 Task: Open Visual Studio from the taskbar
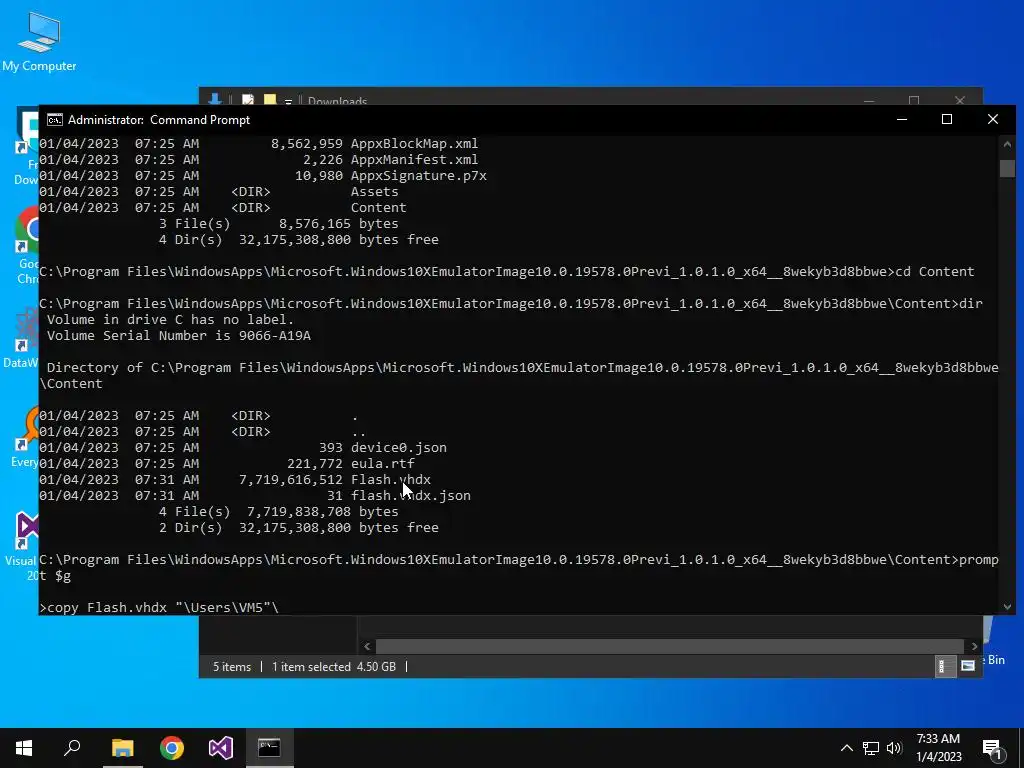point(221,748)
